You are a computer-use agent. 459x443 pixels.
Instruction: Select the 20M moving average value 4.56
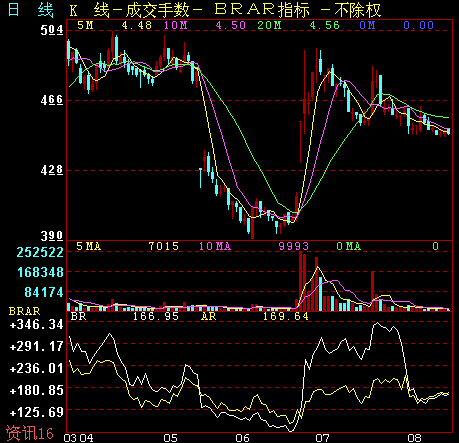pos(324,25)
